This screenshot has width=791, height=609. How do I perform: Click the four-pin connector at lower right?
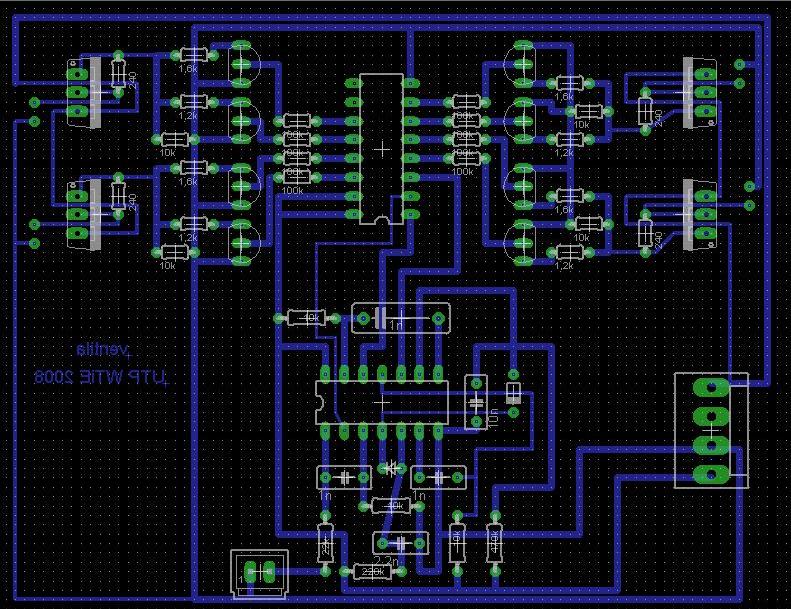(x=711, y=430)
